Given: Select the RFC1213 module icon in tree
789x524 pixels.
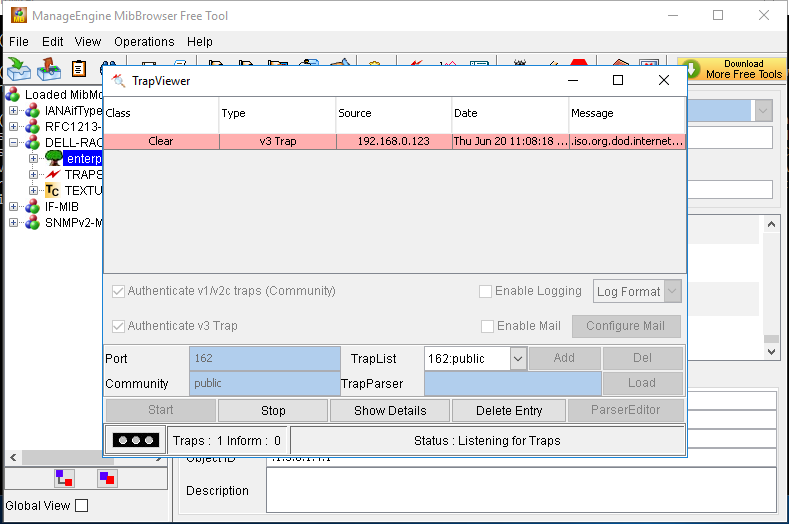Looking at the screenshot, I should coord(33,126).
